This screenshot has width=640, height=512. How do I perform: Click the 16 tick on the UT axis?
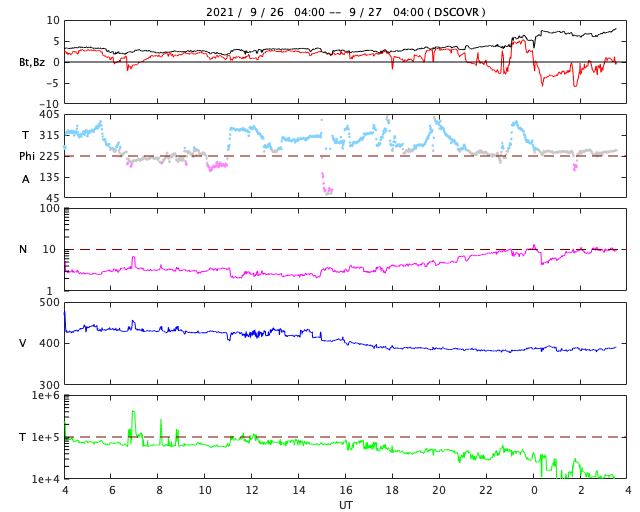pos(346,490)
